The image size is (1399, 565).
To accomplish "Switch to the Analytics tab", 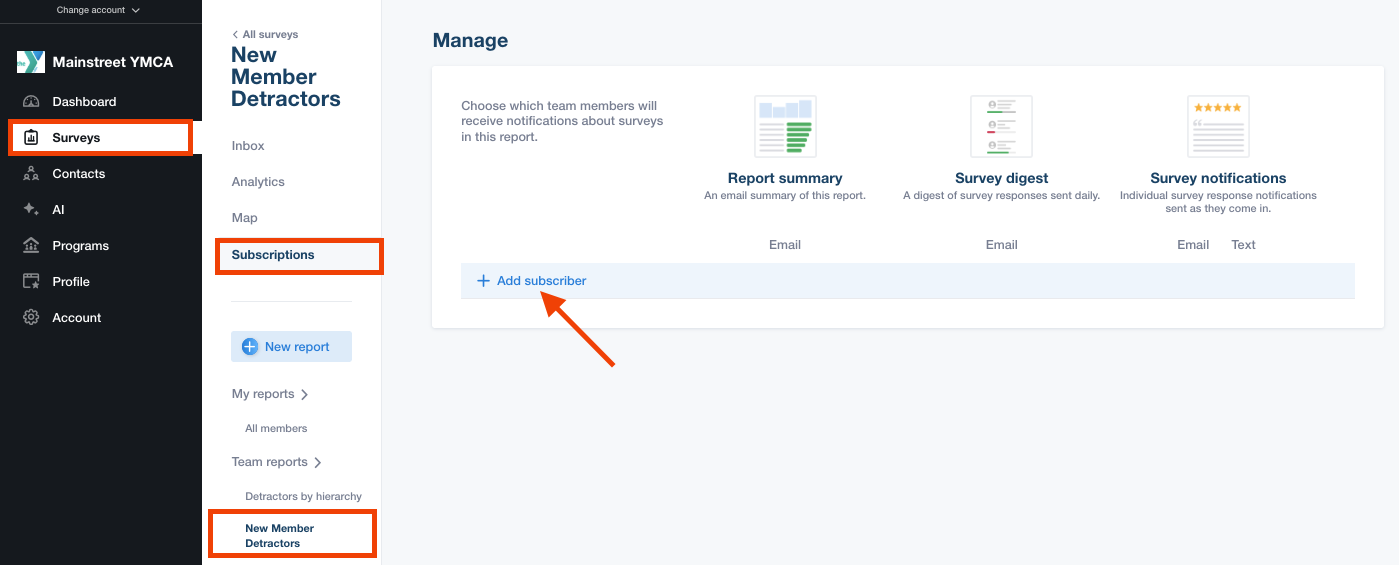I will pos(258,182).
